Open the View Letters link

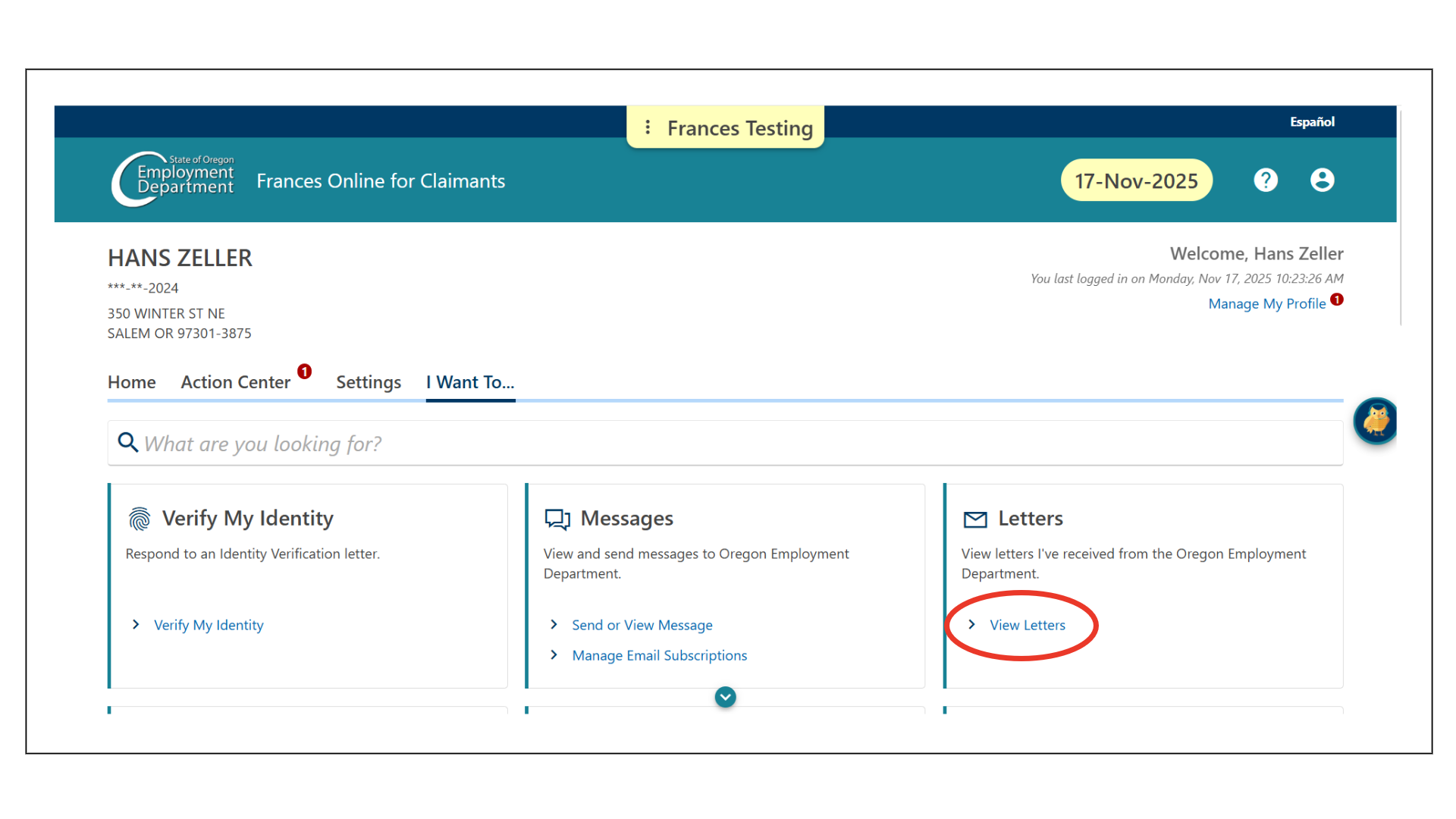click(1028, 625)
